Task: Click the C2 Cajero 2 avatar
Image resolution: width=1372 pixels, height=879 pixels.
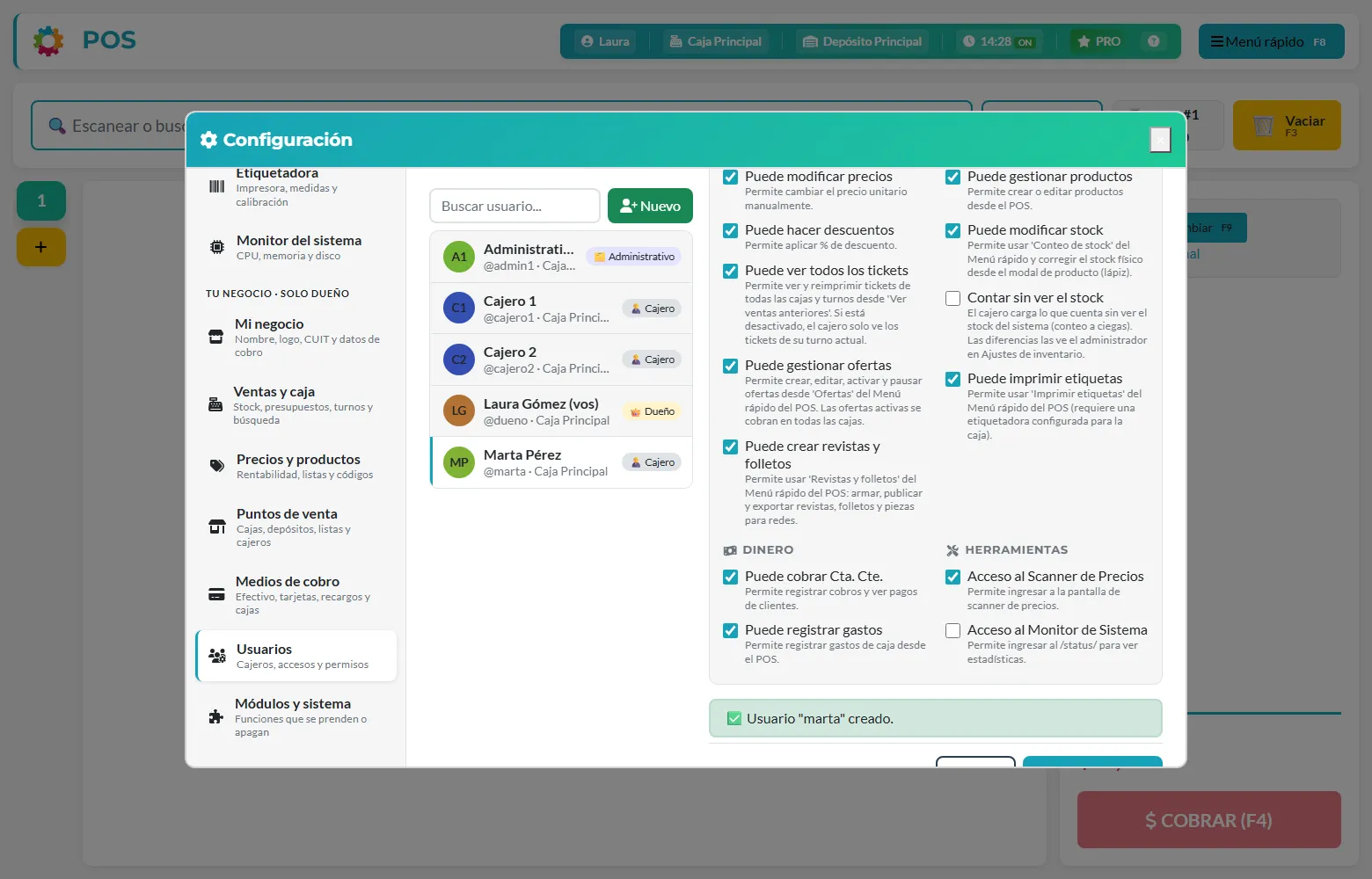Action: pos(459,360)
